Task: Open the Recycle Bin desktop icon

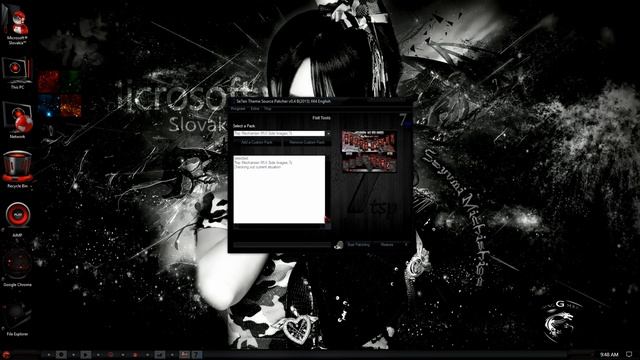Action: (17, 169)
